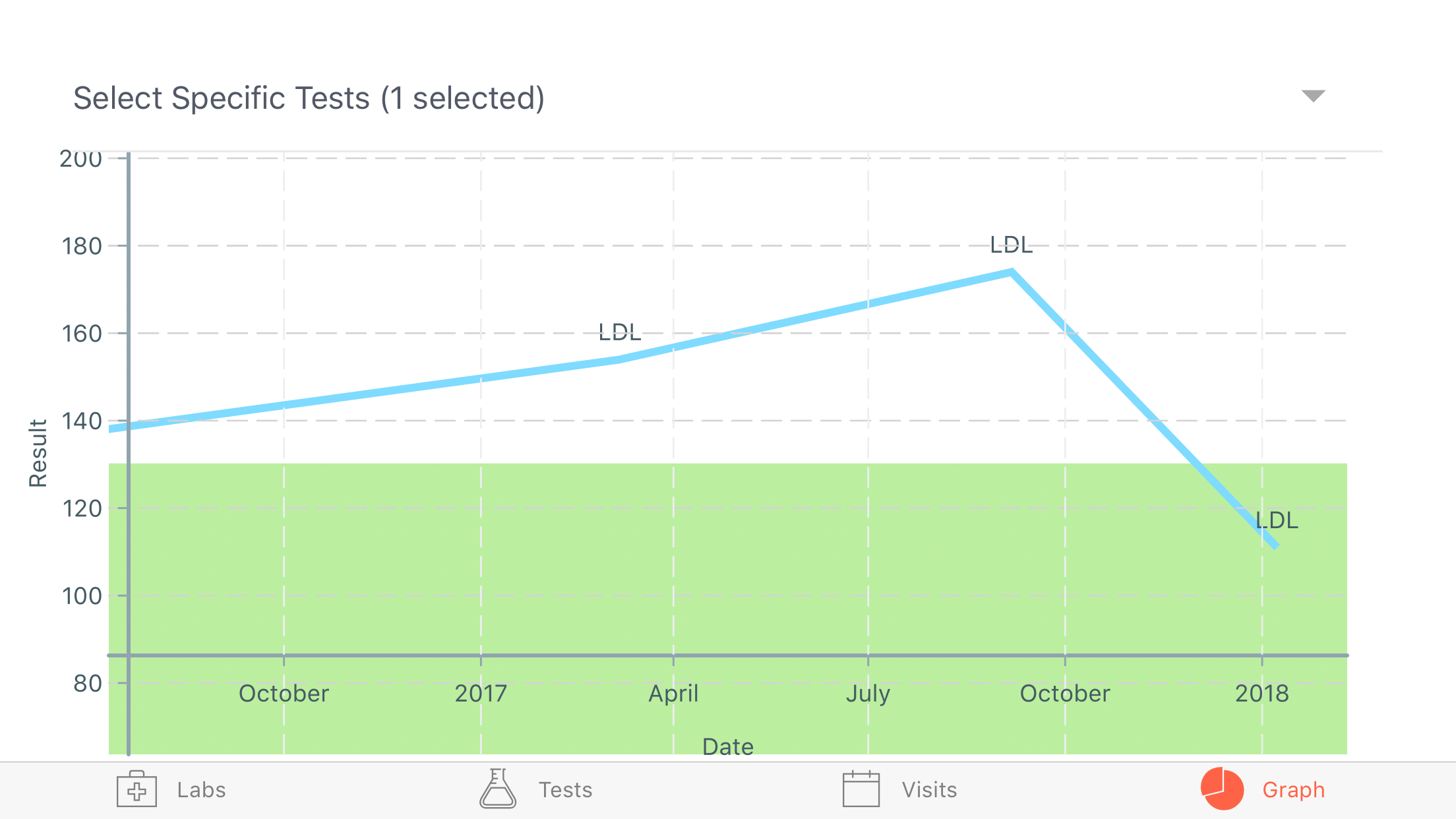
Task: Tap the LDL point near 2018
Action: (1277, 520)
